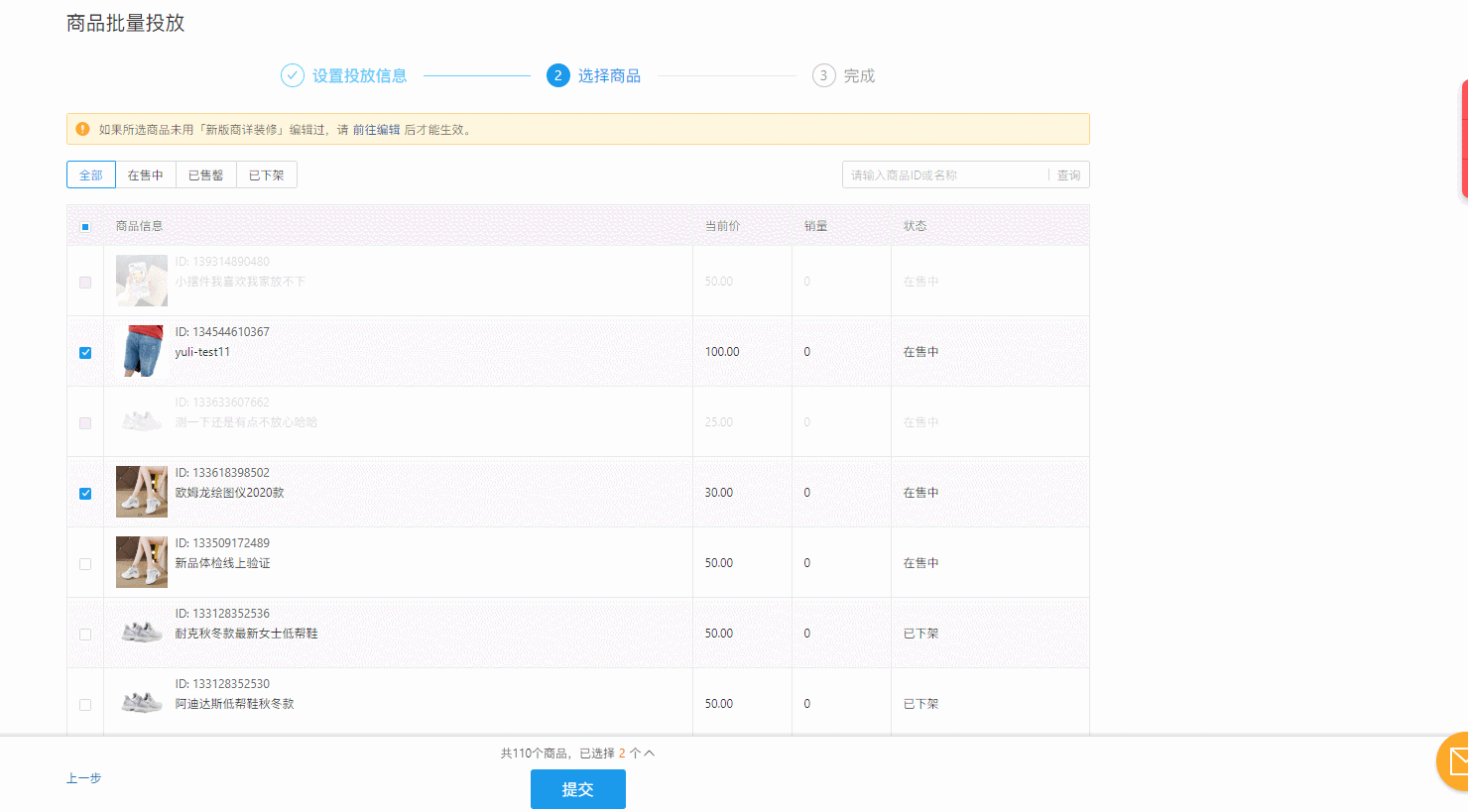Switch to the 在售中 filter tab

146,174
